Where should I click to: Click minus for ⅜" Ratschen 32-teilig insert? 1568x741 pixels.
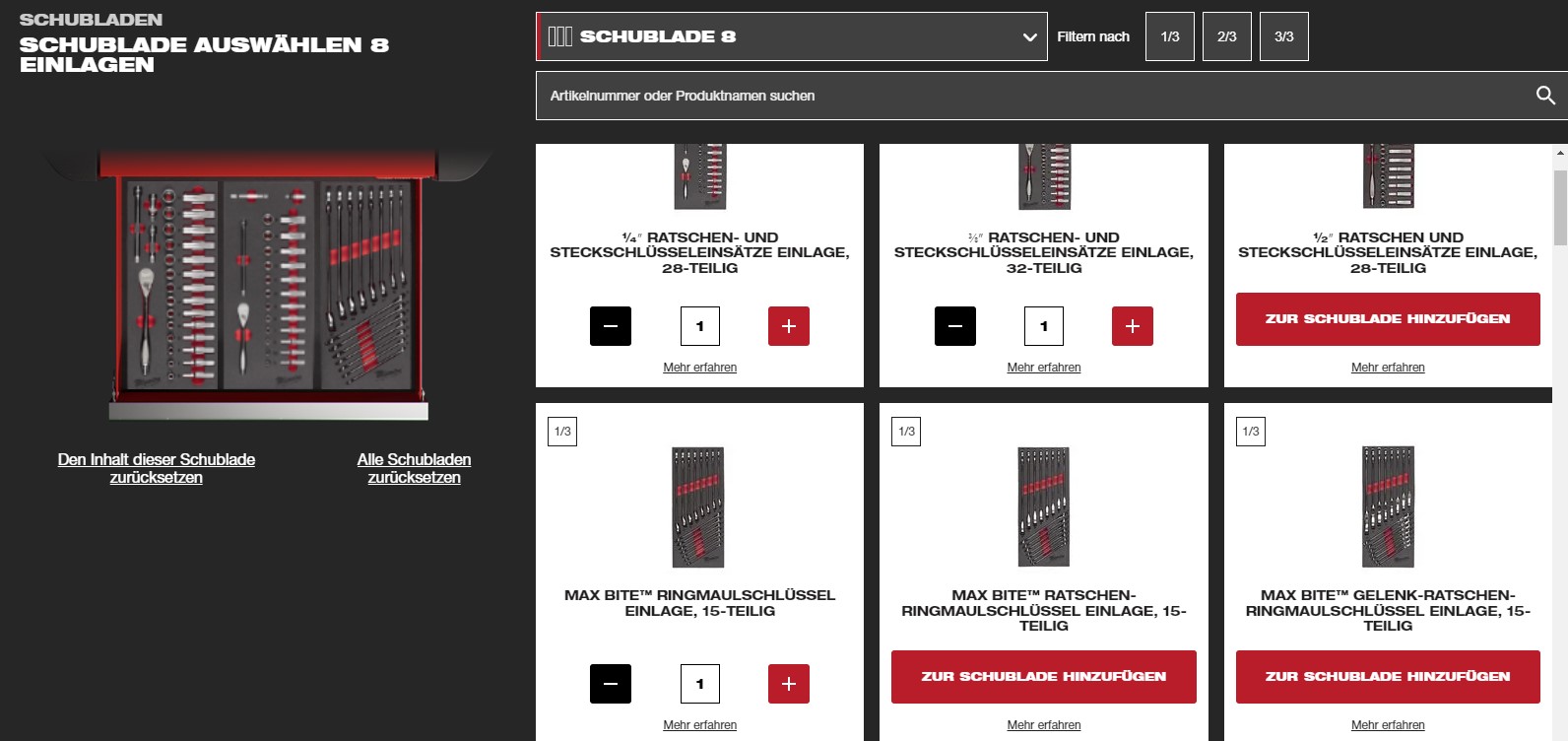[x=955, y=326]
